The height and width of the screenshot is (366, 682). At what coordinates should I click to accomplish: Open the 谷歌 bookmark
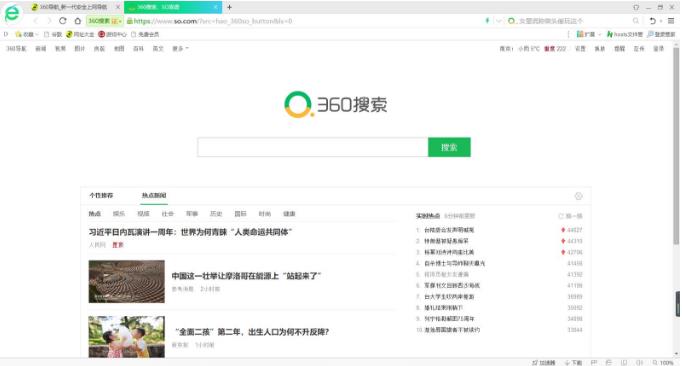(53, 34)
